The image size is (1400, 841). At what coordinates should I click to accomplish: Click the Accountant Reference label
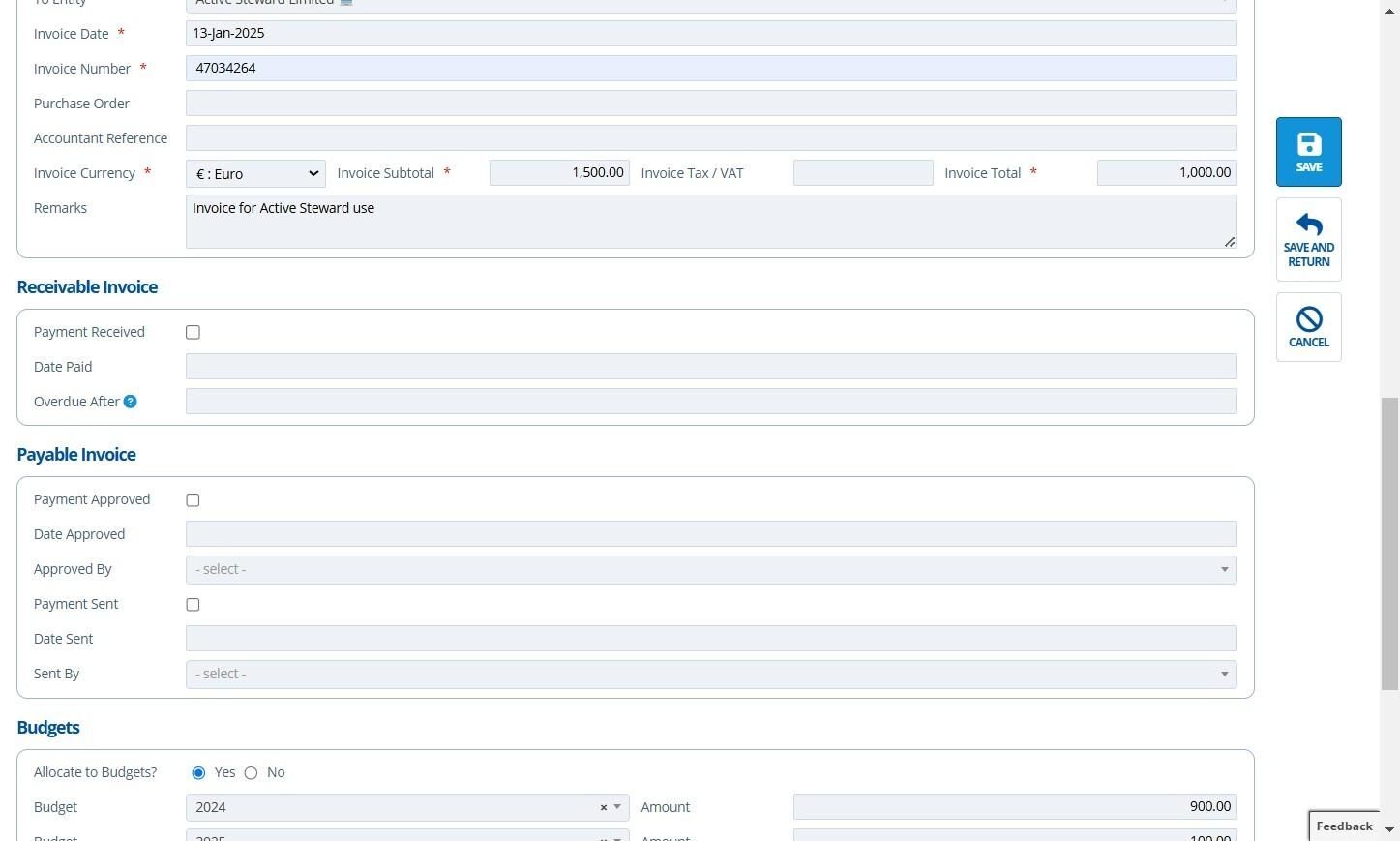(101, 138)
